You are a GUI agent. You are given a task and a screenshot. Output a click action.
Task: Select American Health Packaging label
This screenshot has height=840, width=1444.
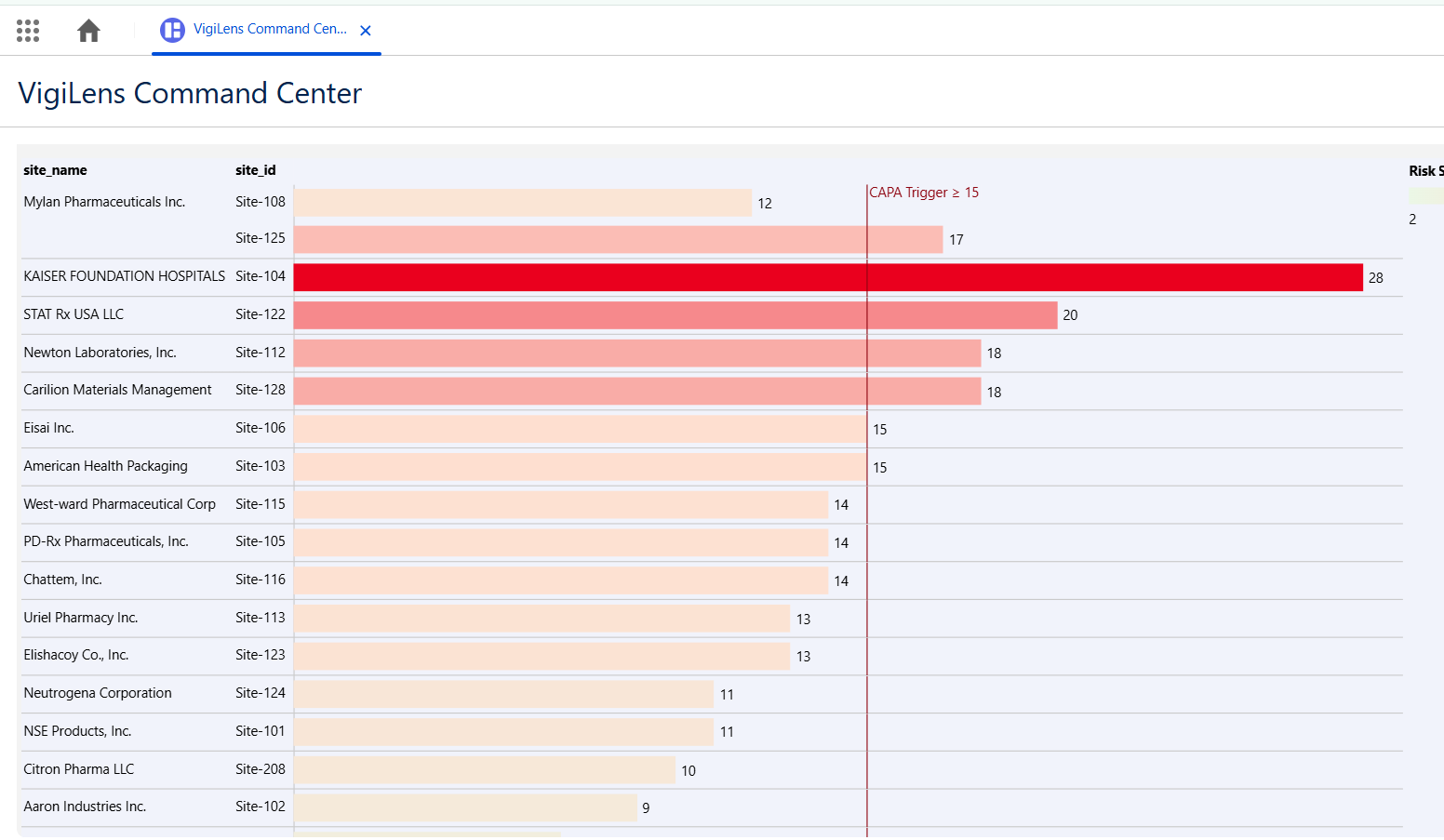coord(105,466)
